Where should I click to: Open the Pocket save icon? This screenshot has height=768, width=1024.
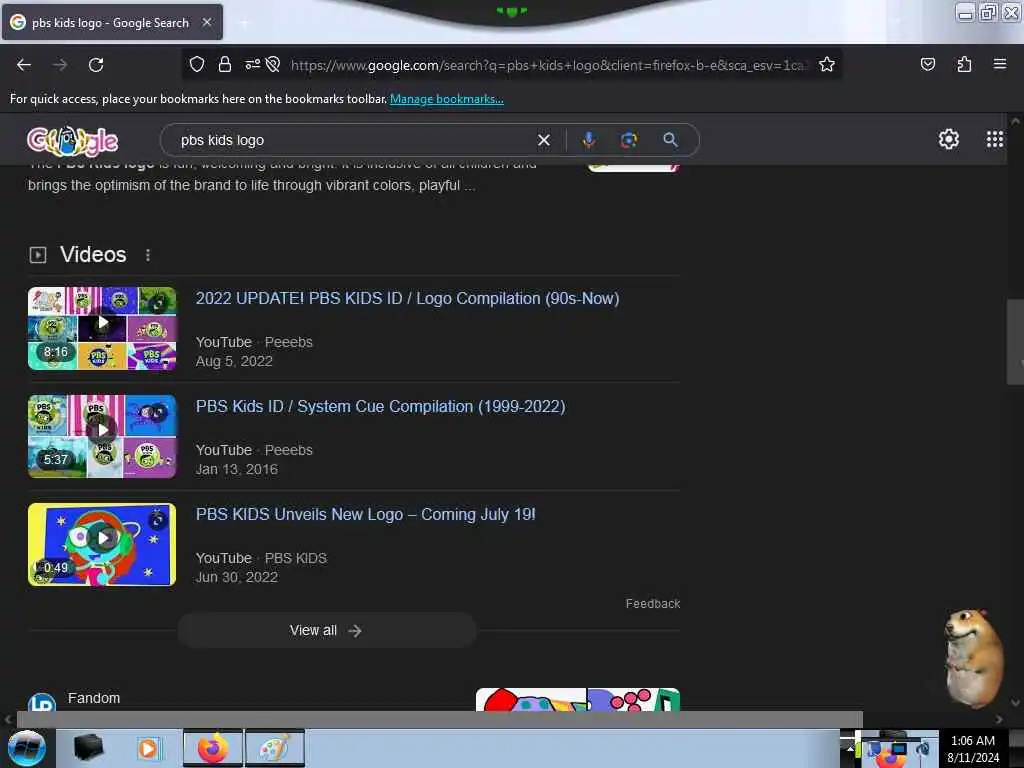(927, 64)
